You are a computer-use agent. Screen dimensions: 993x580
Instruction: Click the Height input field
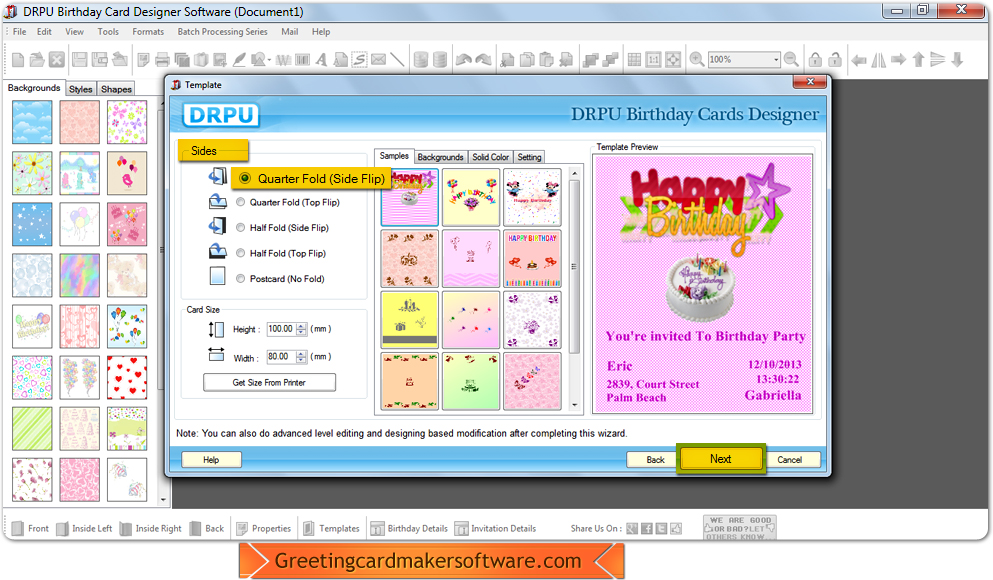[281, 329]
